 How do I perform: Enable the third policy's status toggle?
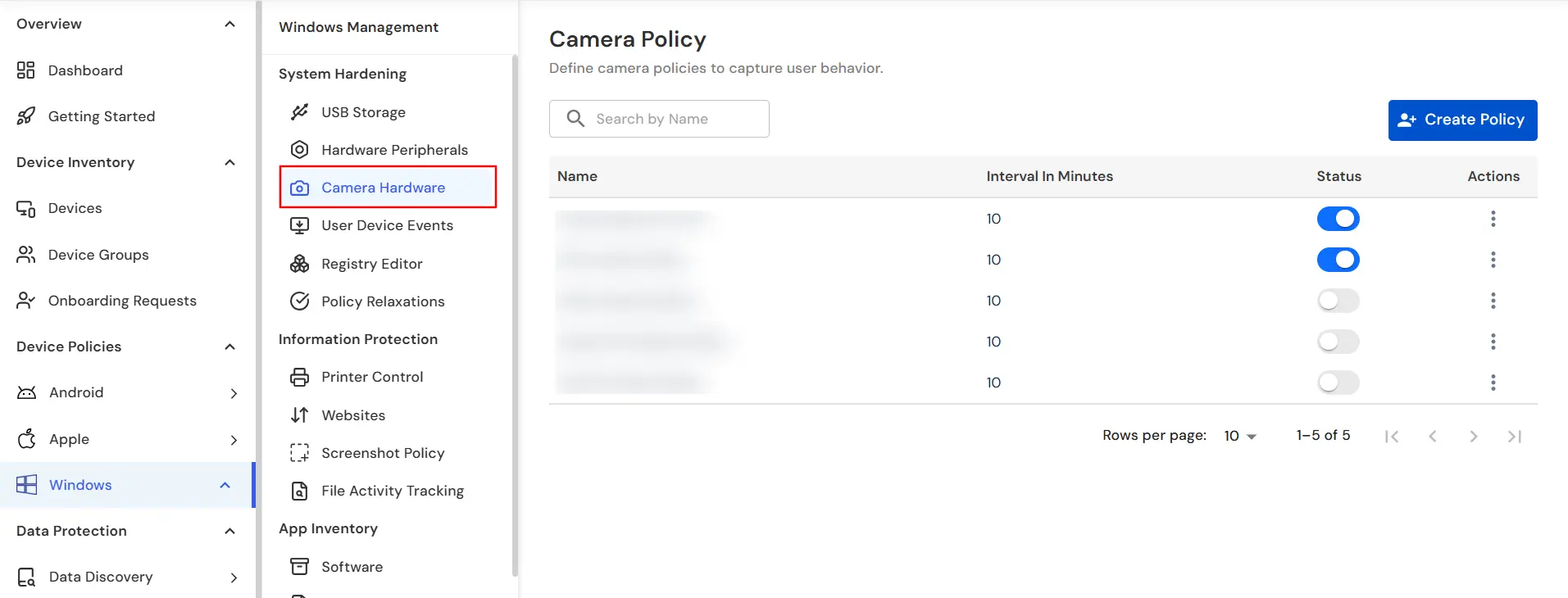[x=1338, y=301]
